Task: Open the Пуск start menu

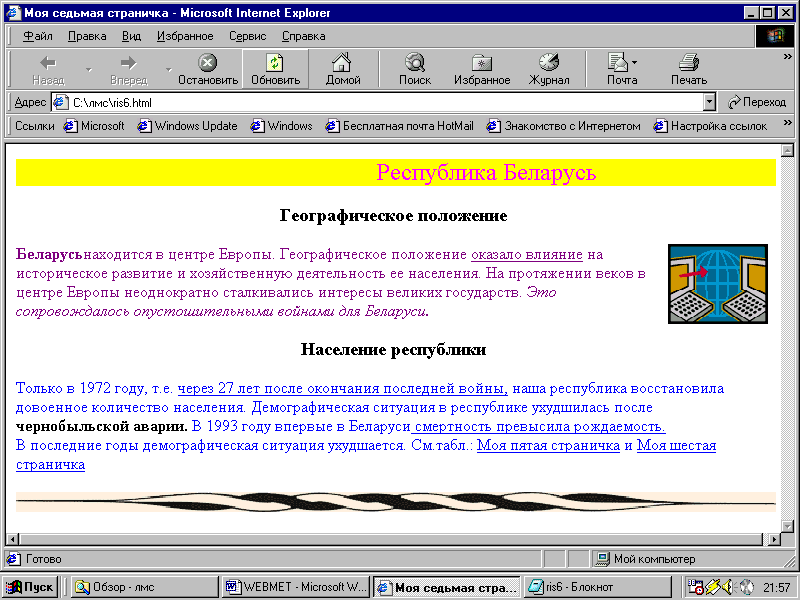Action: click(29, 587)
